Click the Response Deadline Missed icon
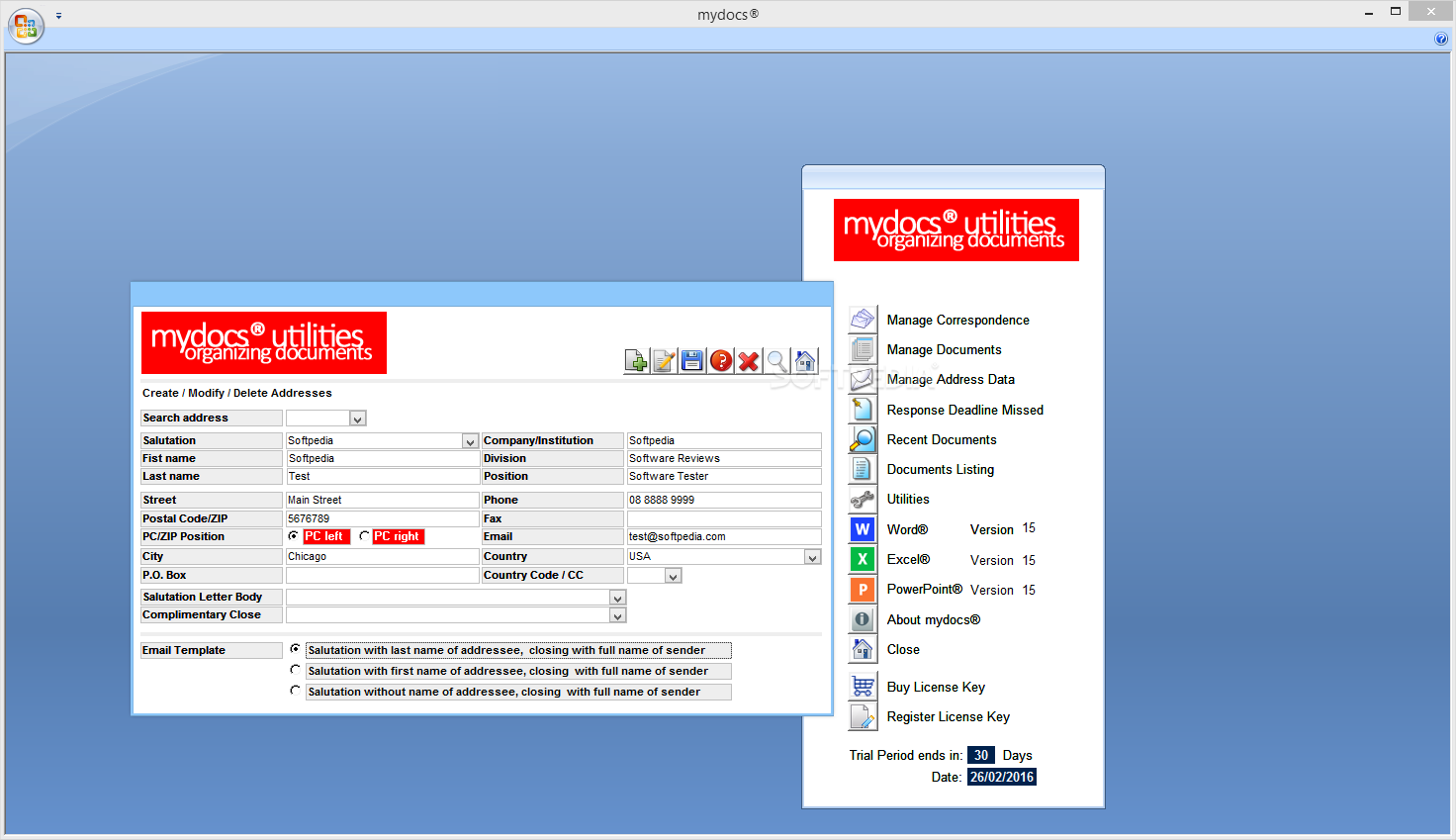Image resolution: width=1456 pixels, height=840 pixels. coord(863,410)
